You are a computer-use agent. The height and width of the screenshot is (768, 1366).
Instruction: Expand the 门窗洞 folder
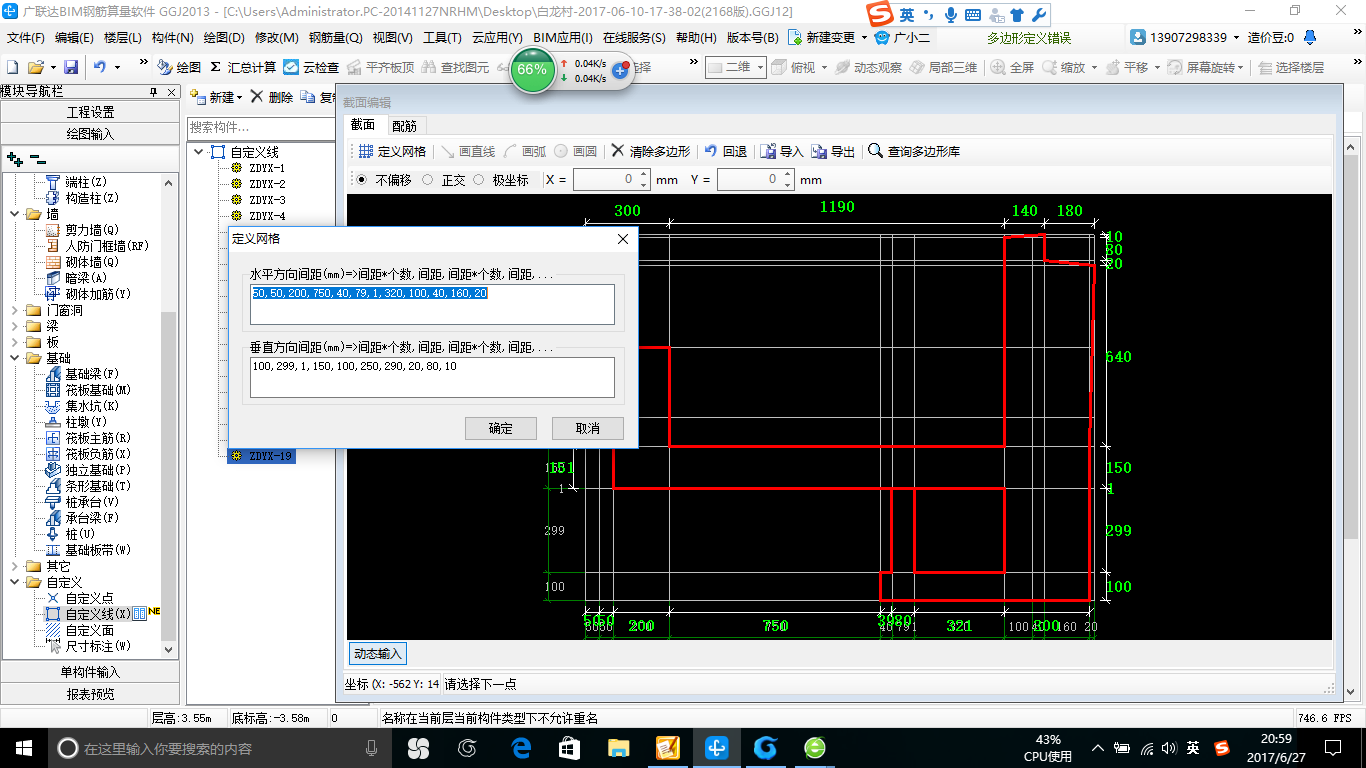click(14, 310)
